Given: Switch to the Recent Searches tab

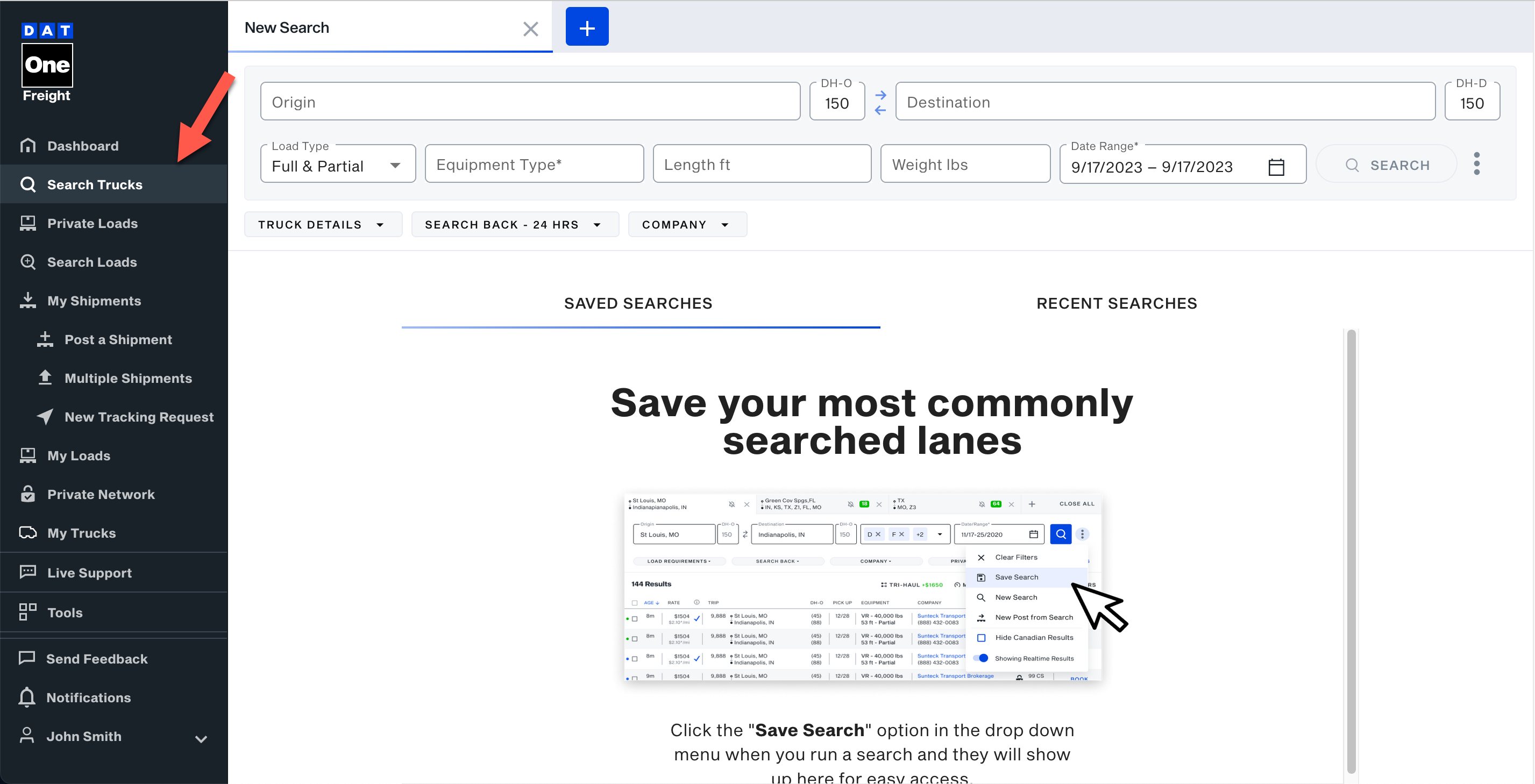Looking at the screenshot, I should (x=1116, y=303).
